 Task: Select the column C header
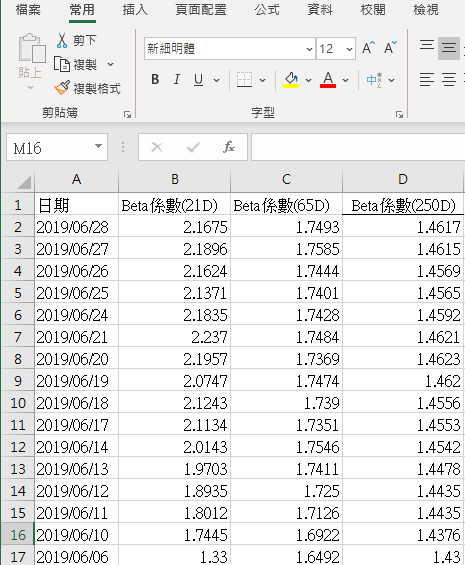[x=286, y=179]
